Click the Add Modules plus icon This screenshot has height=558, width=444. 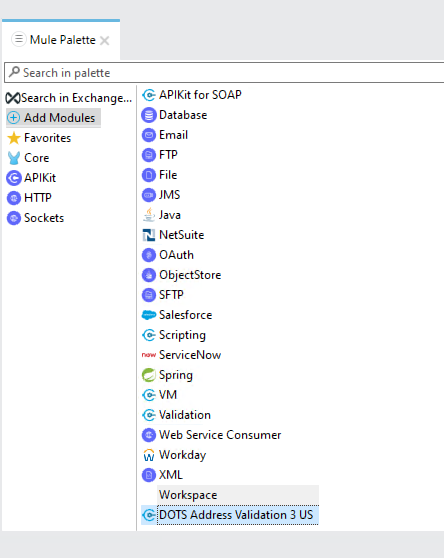[14, 118]
